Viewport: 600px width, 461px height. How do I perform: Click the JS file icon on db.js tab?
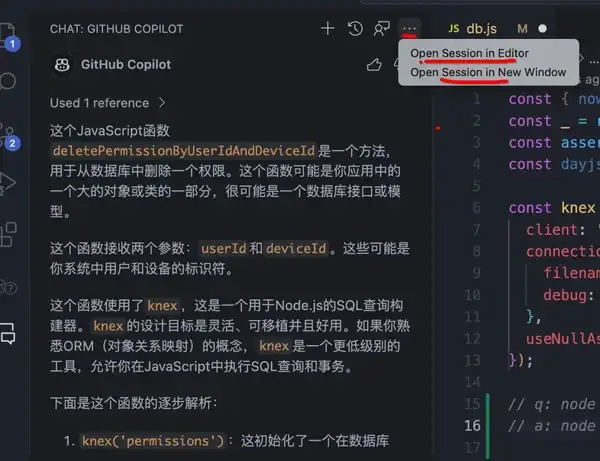tap(453, 29)
